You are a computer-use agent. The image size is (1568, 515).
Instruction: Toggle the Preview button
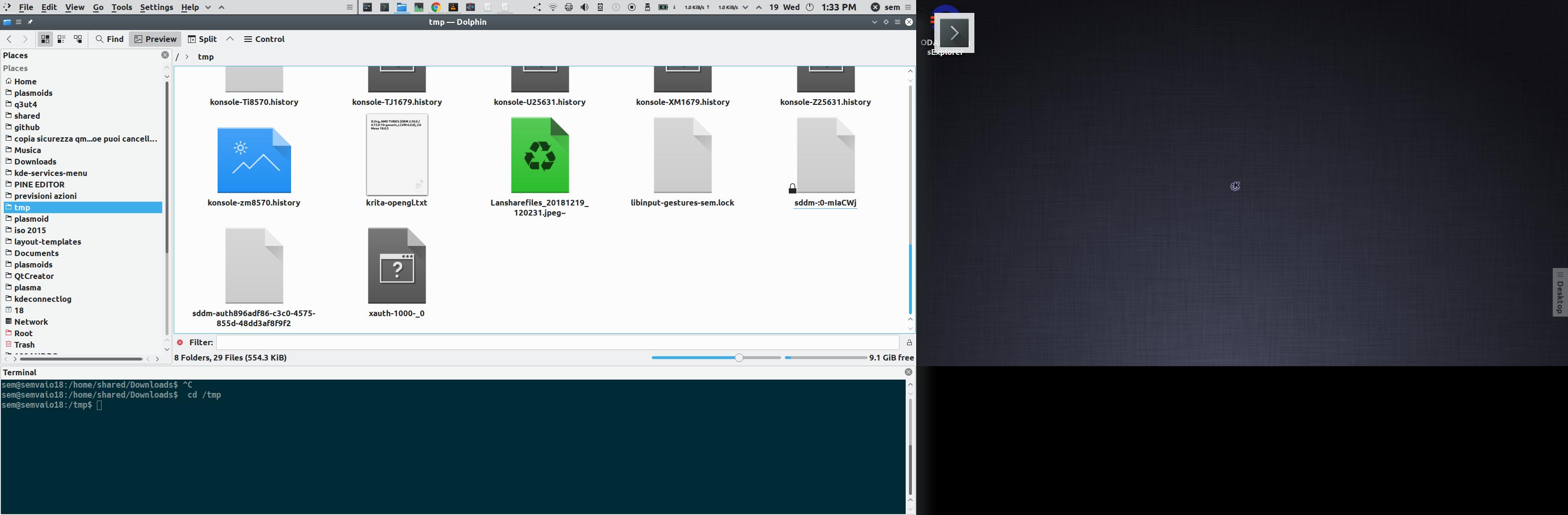pyautogui.click(x=155, y=39)
